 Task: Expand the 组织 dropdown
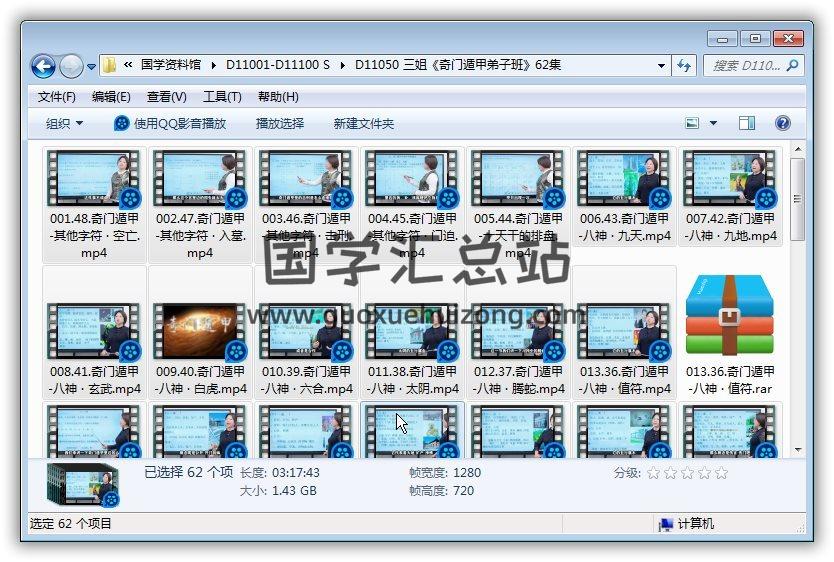64,124
